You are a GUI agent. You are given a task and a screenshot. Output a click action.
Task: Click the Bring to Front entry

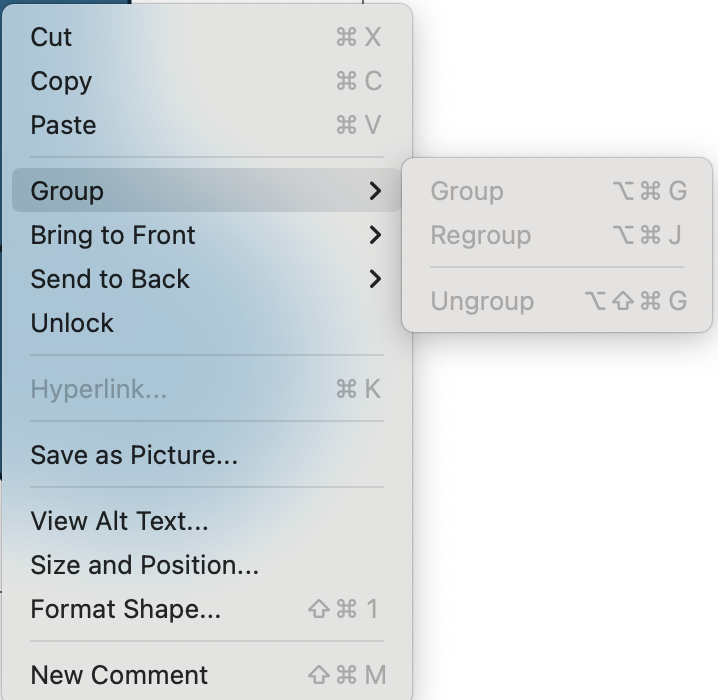pos(113,235)
